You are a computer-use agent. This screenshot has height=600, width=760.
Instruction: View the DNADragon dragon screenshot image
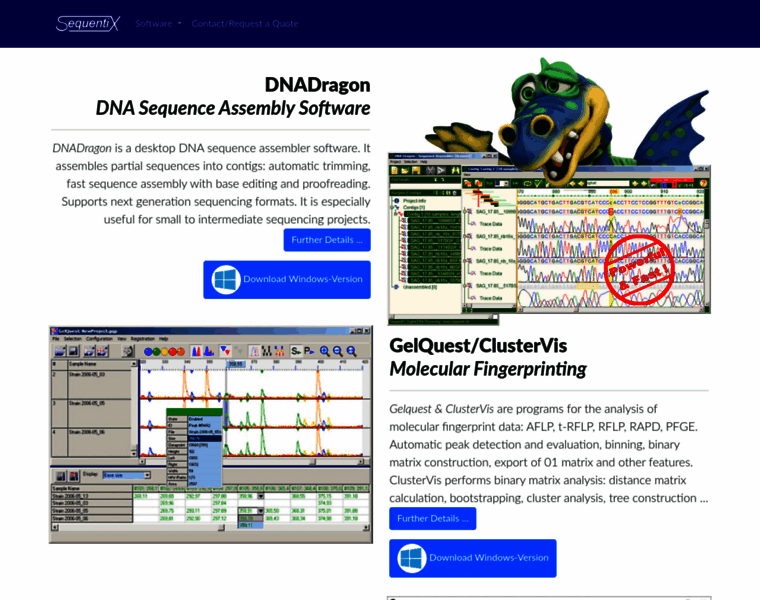(x=549, y=191)
